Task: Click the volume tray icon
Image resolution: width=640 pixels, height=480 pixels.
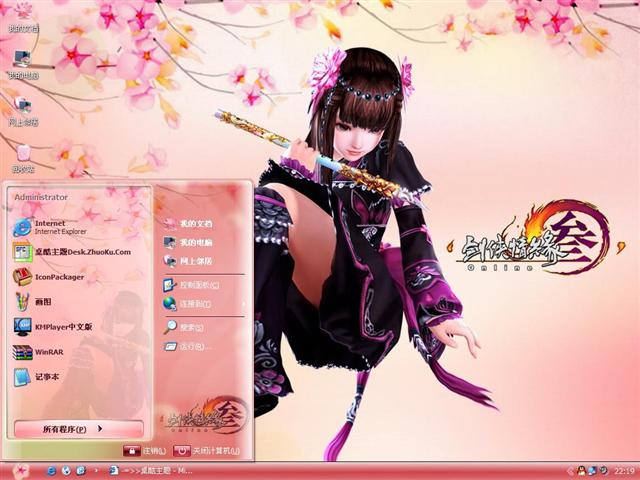Action: 603,471
